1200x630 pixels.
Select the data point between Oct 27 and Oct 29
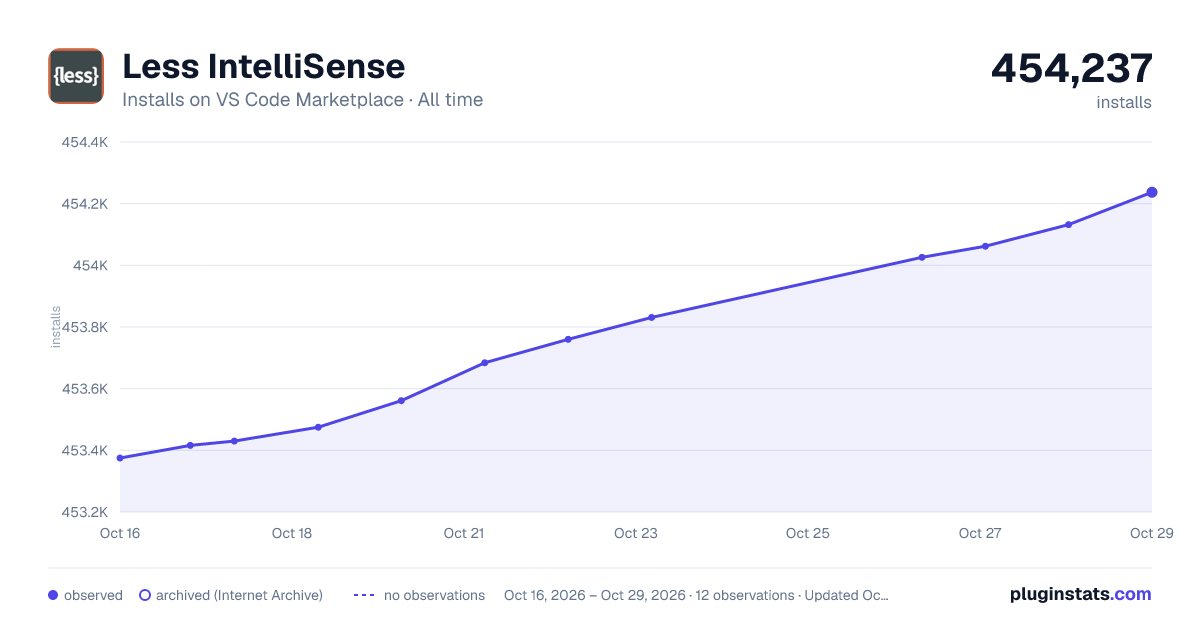point(1069,224)
